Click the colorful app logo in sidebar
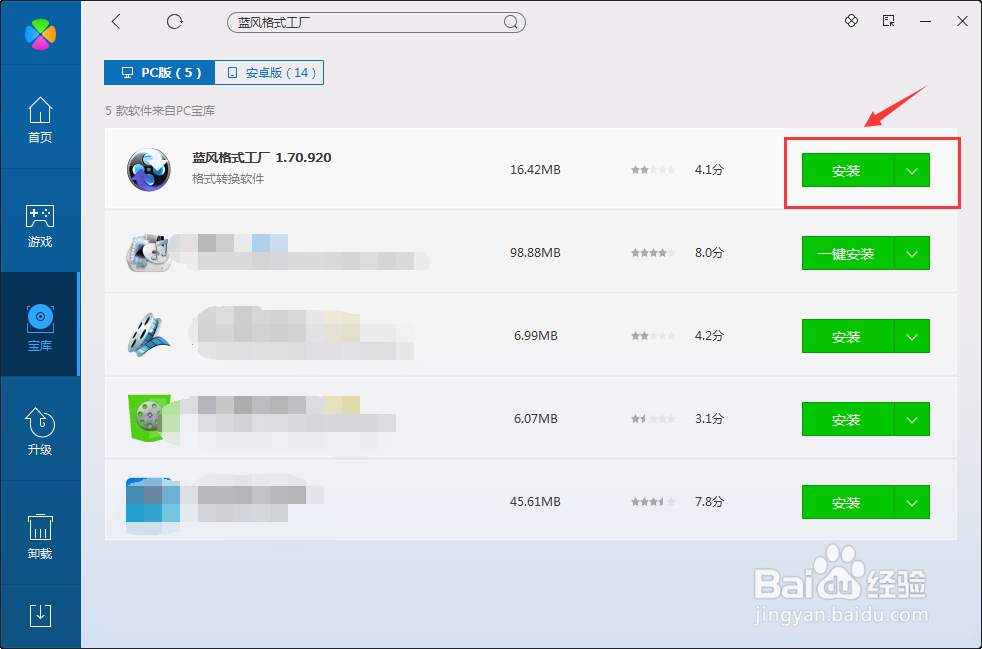Image resolution: width=982 pixels, height=649 pixels. (x=40, y=33)
